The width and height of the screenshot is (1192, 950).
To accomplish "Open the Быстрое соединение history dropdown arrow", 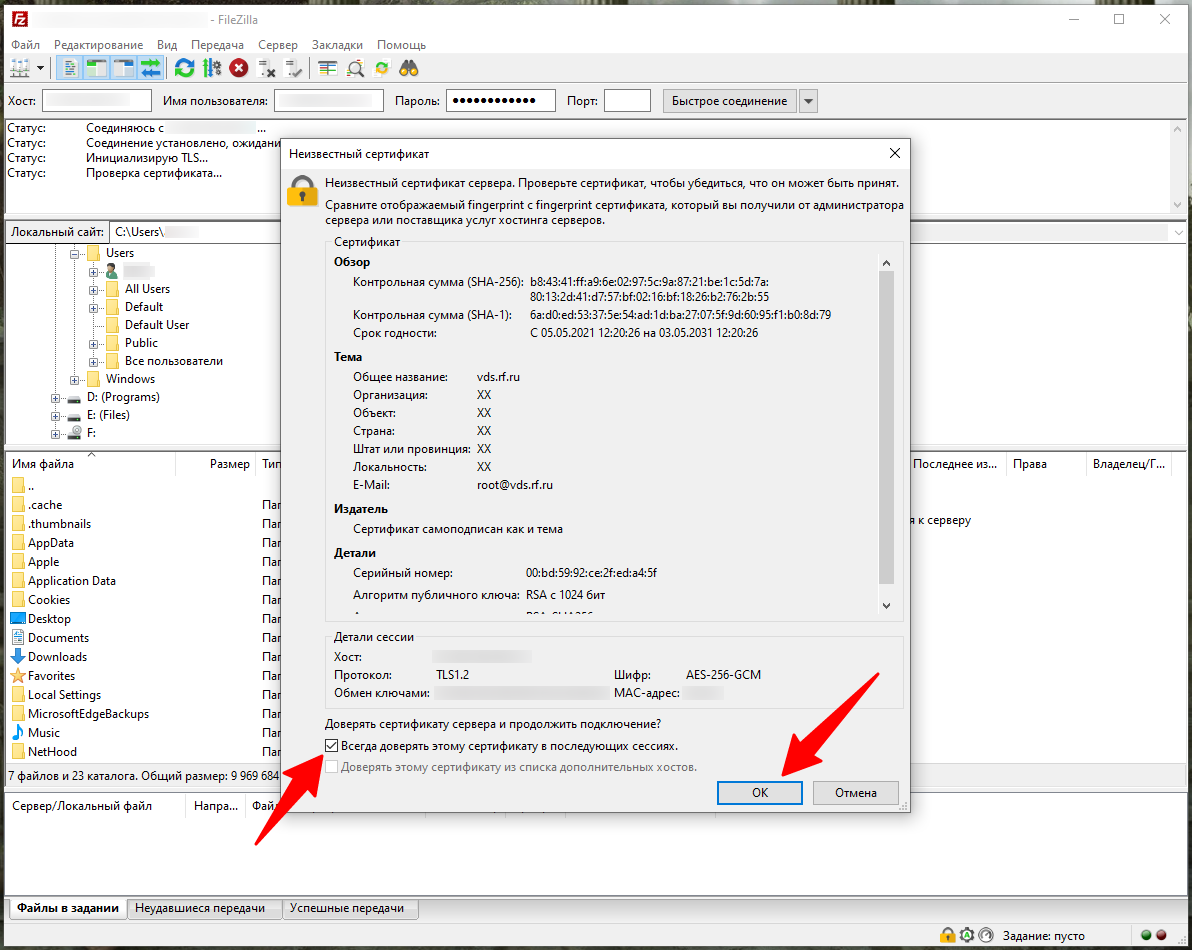I will coord(808,101).
